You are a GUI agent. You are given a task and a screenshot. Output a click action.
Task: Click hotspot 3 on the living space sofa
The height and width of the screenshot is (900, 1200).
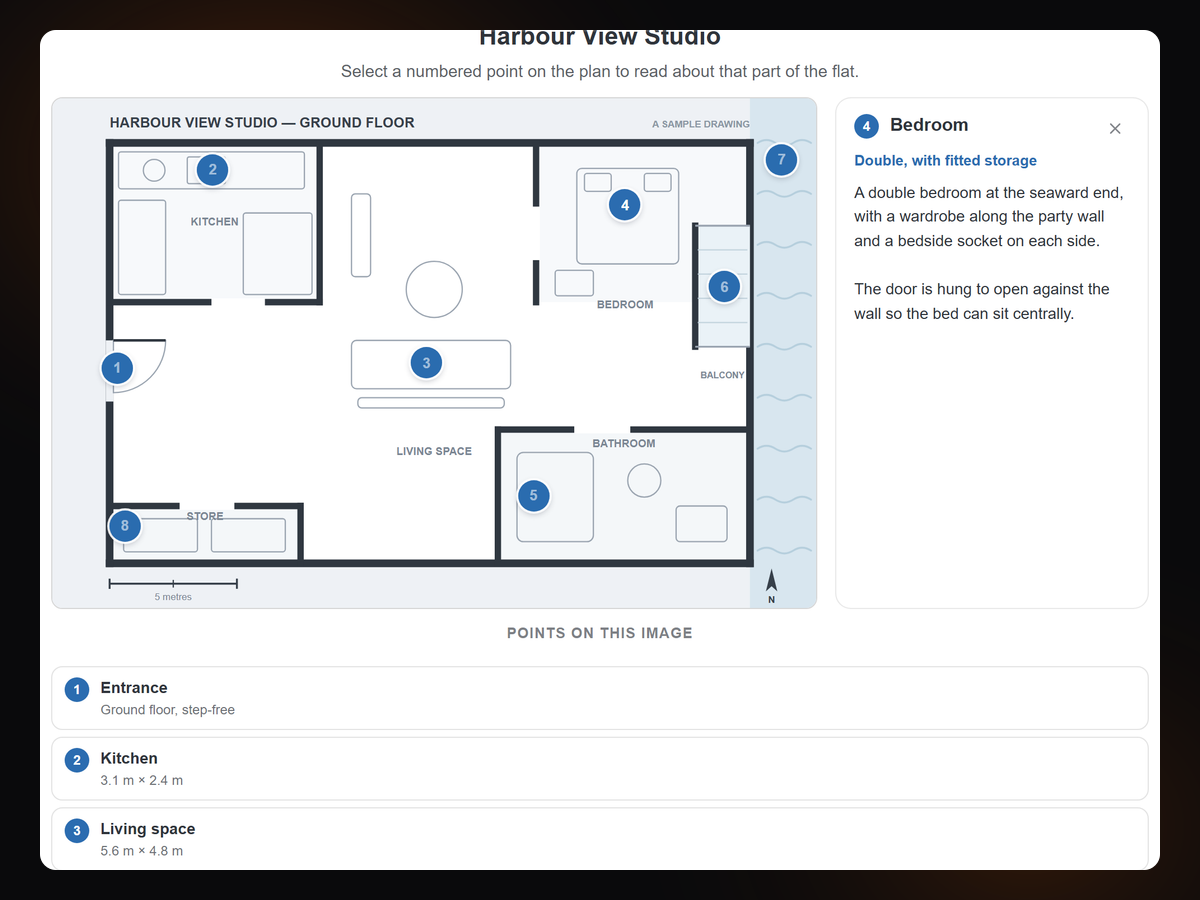click(x=426, y=363)
